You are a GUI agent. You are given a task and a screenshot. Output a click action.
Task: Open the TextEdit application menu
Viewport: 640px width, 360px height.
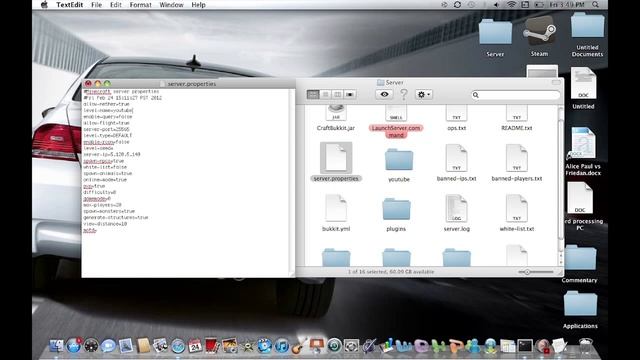click(69, 5)
